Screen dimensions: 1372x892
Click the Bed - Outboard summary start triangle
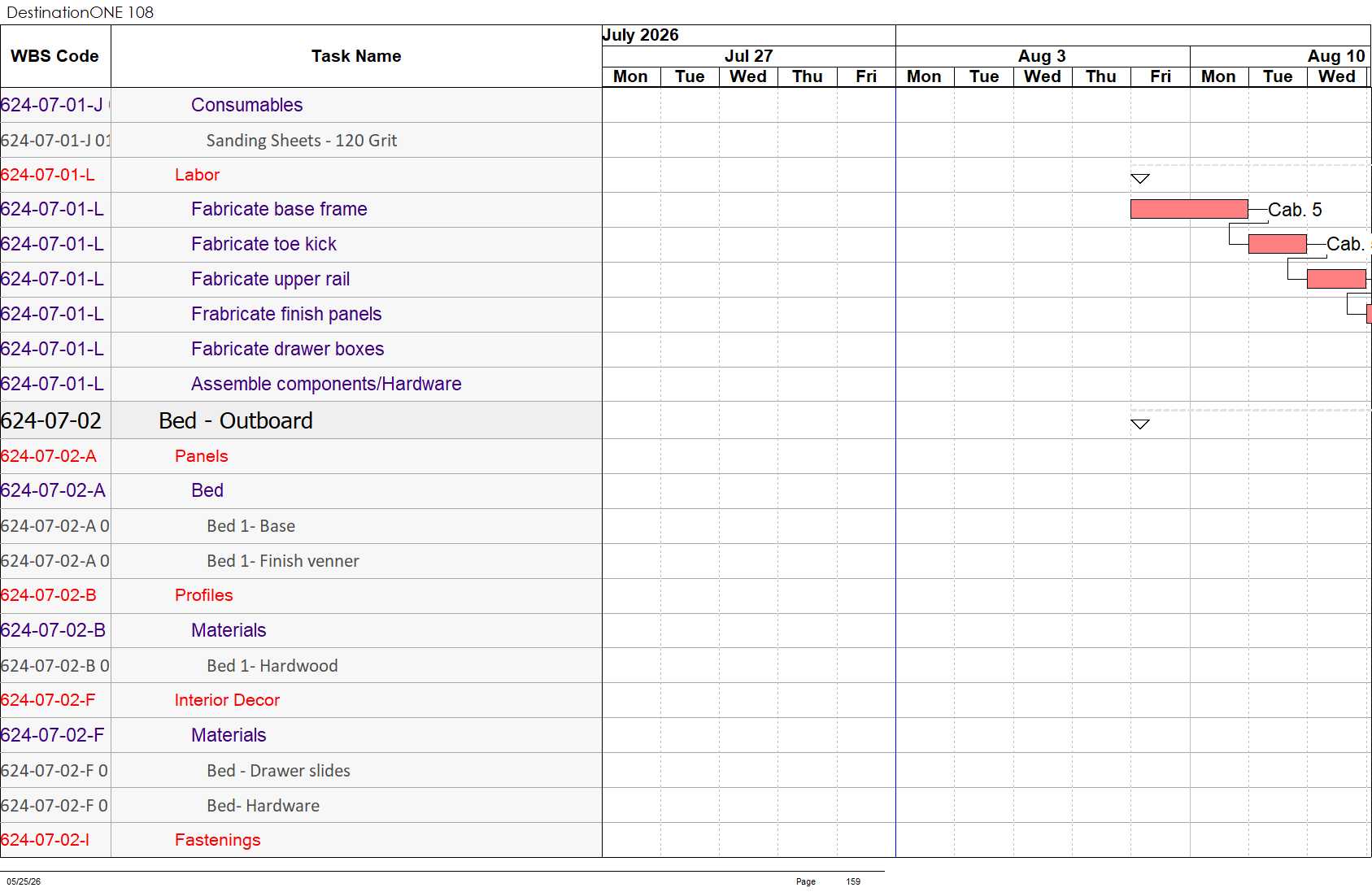(x=1140, y=424)
